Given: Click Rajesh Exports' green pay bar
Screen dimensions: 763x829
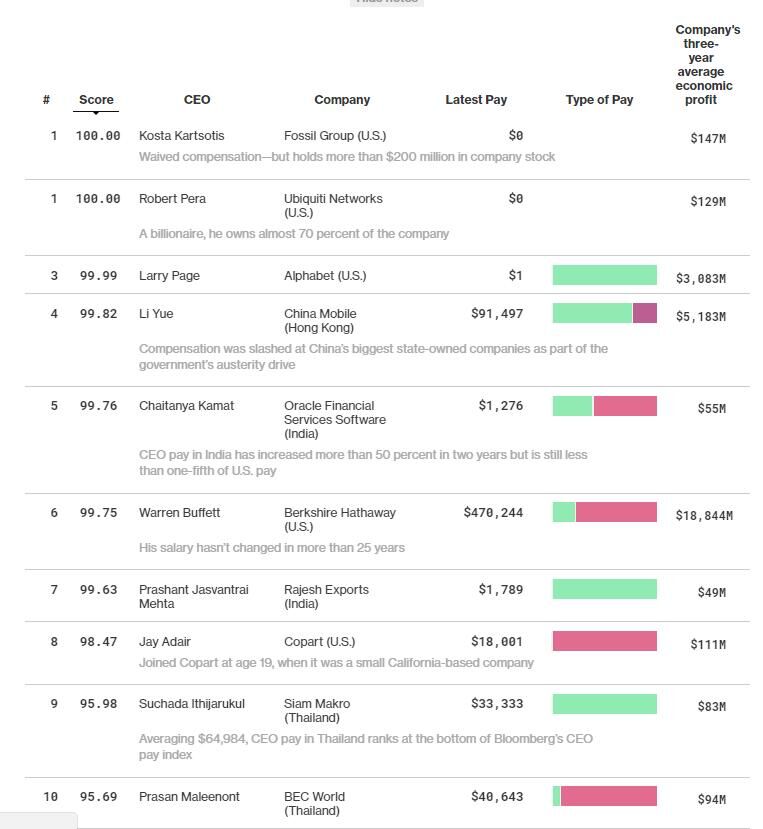Looking at the screenshot, I should coord(604,589).
